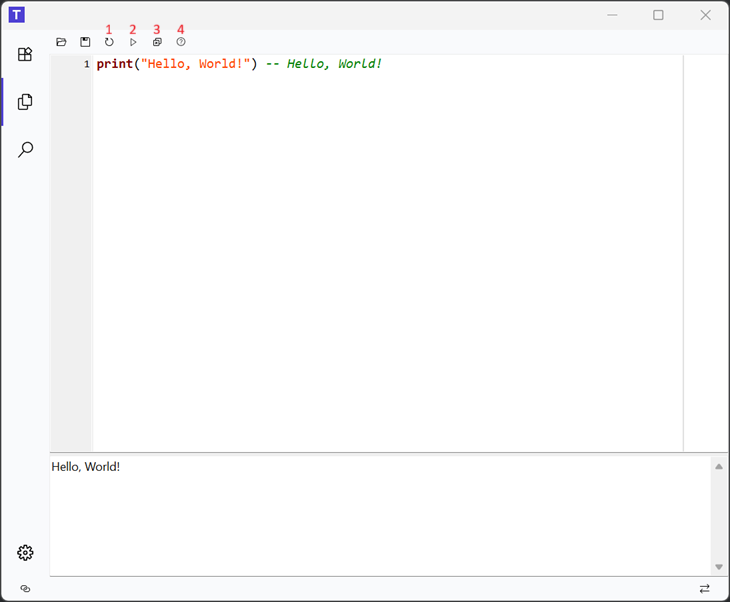This screenshot has height=602, width=730.
Task: Click the swap arrows icon in the bottom-right status bar
Action: [704, 589]
